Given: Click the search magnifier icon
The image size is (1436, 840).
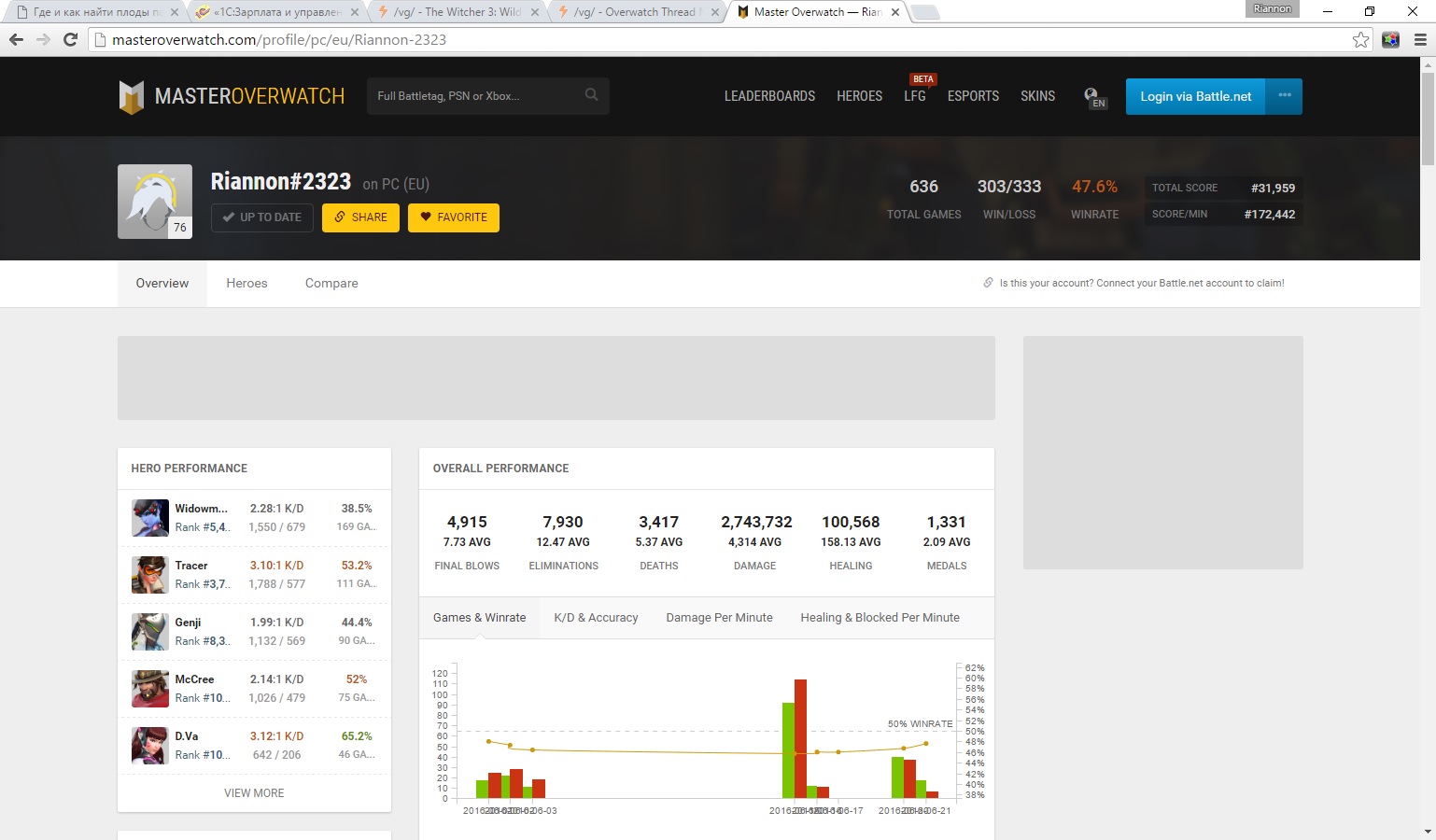Looking at the screenshot, I should click(591, 95).
